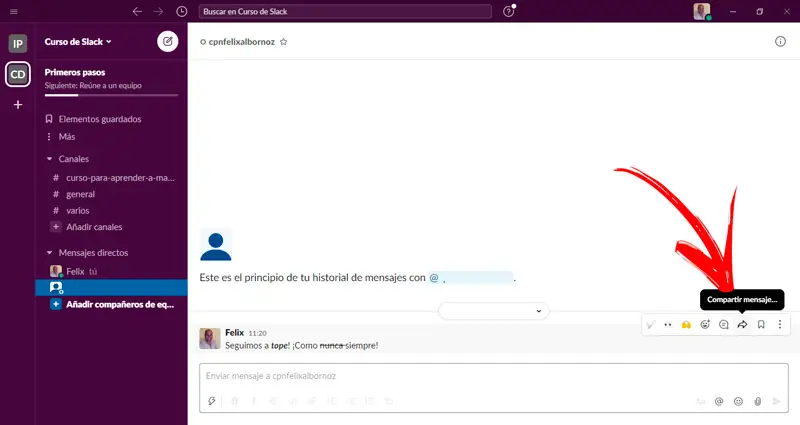
Task: Go back in history with left arrow
Action: pos(137,11)
